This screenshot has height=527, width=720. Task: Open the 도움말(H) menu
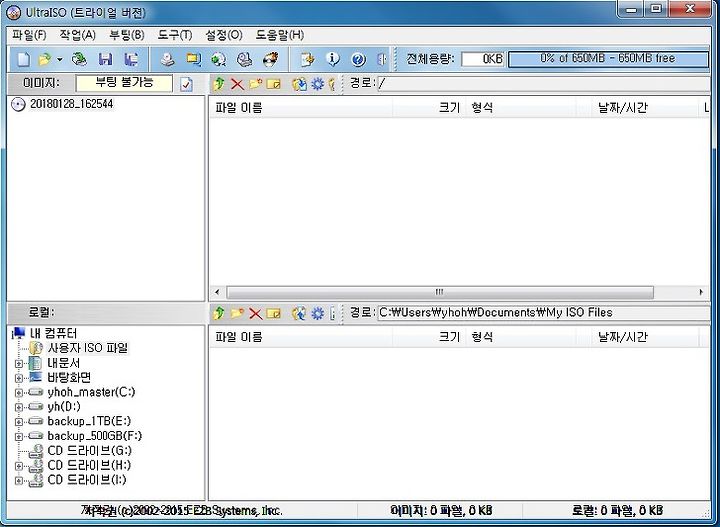280,35
